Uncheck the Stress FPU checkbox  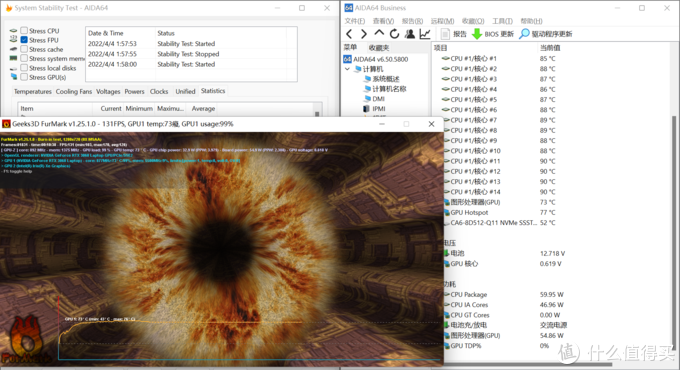[24, 40]
